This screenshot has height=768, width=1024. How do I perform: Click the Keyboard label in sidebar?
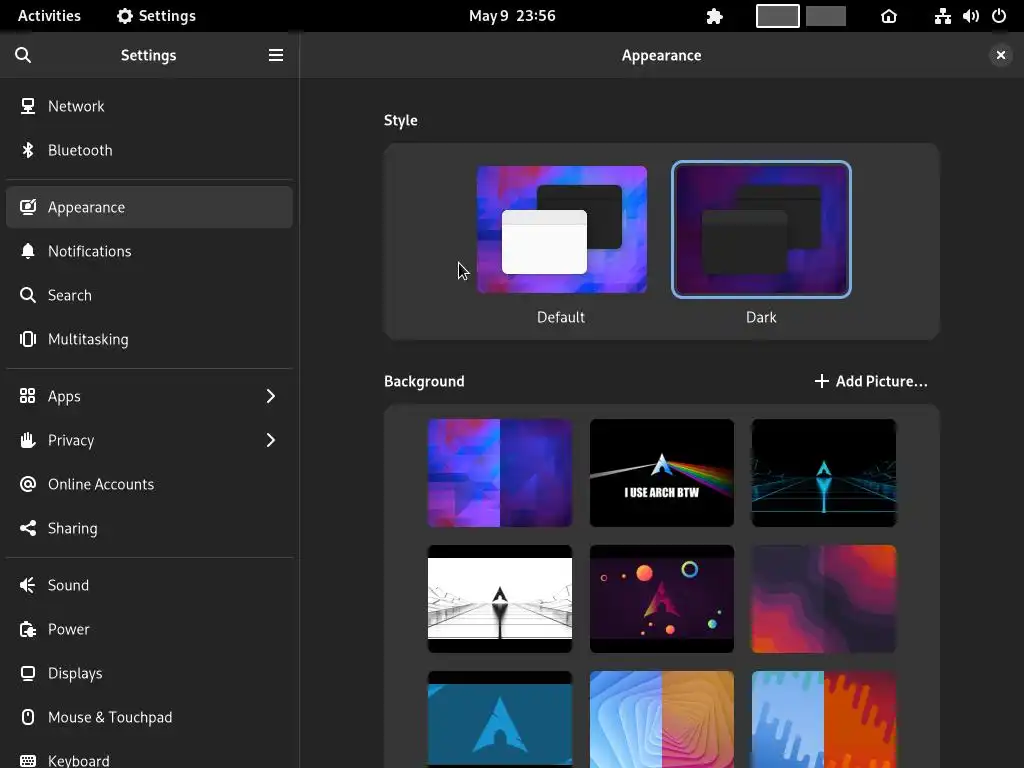[x=79, y=761]
